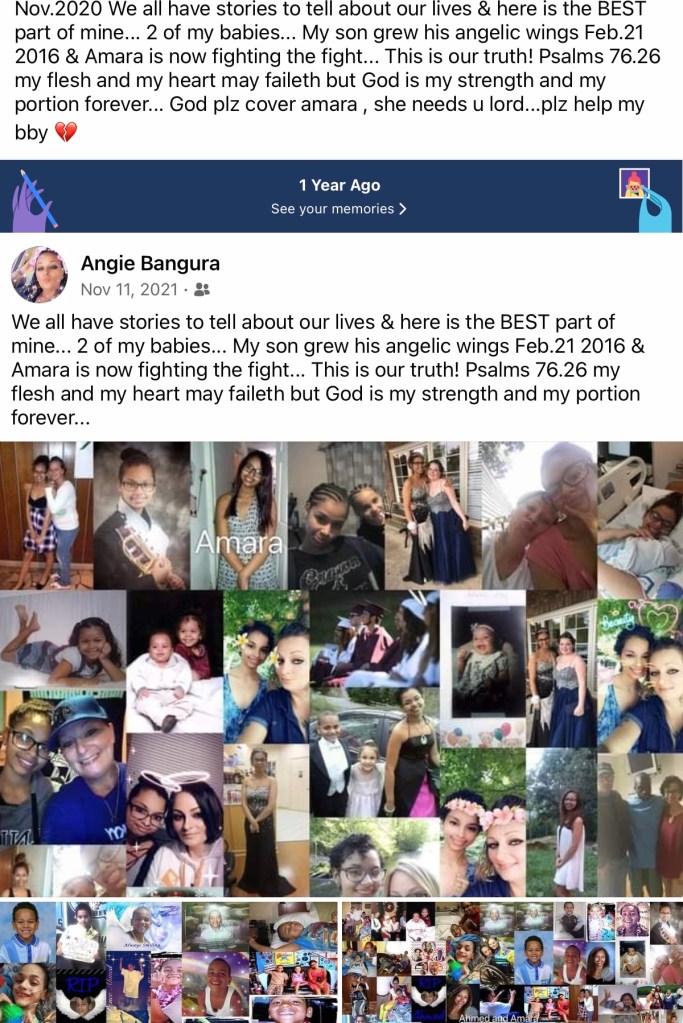Open the Nov 11, 2021 post timestamp

pos(129,289)
